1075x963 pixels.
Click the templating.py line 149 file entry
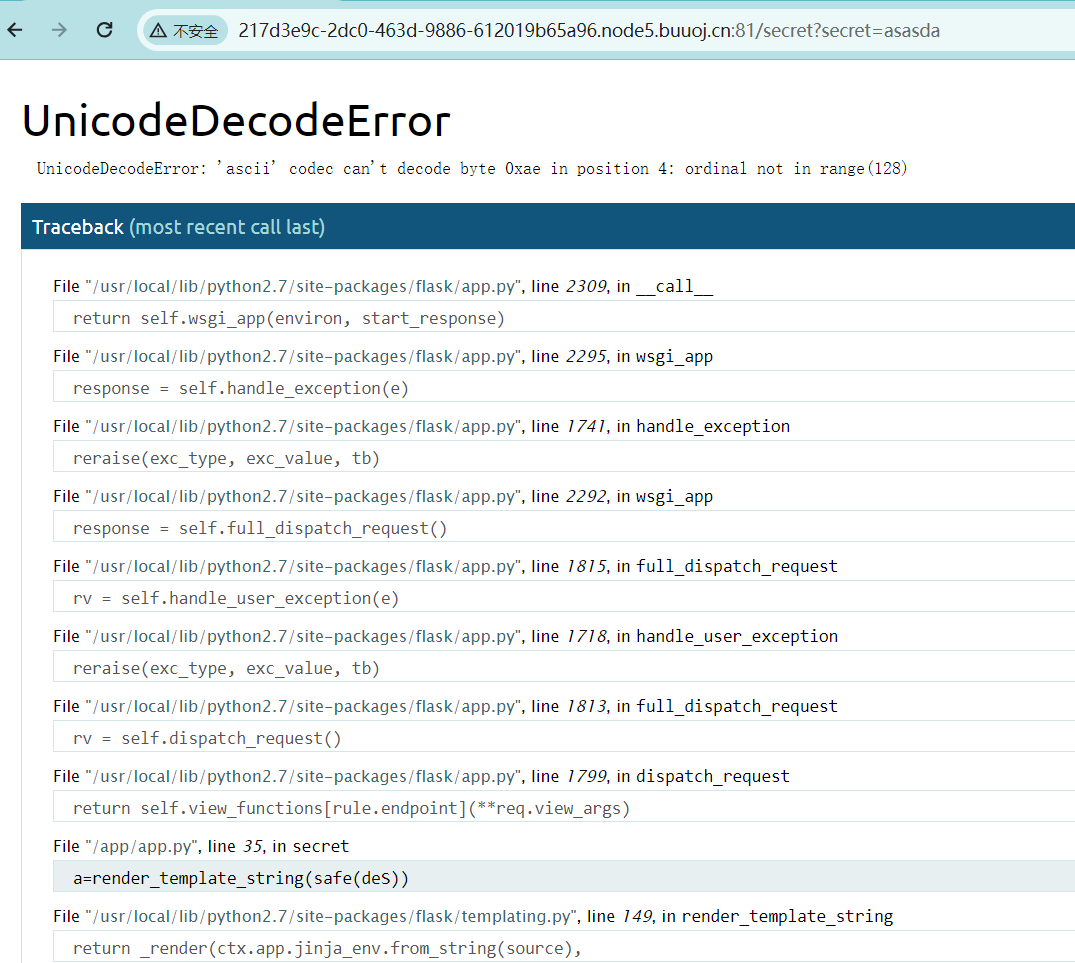pyautogui.click(x=472, y=916)
